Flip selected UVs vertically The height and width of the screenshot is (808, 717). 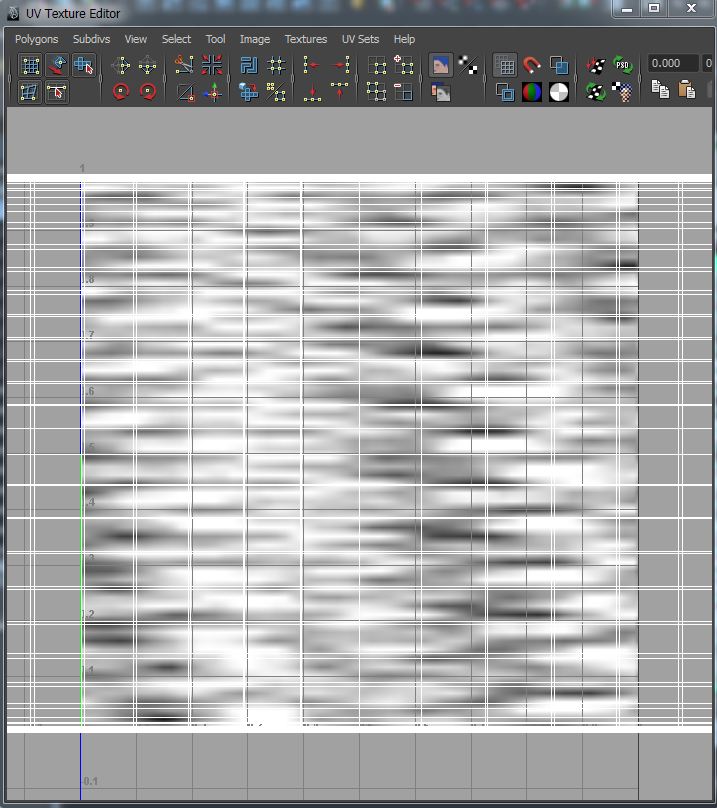[148, 65]
